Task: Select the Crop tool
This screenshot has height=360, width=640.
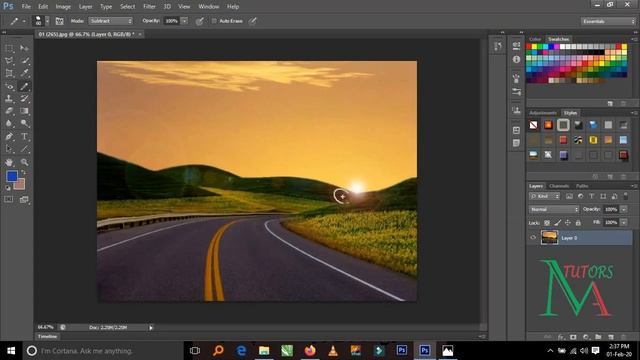Action: (9, 73)
